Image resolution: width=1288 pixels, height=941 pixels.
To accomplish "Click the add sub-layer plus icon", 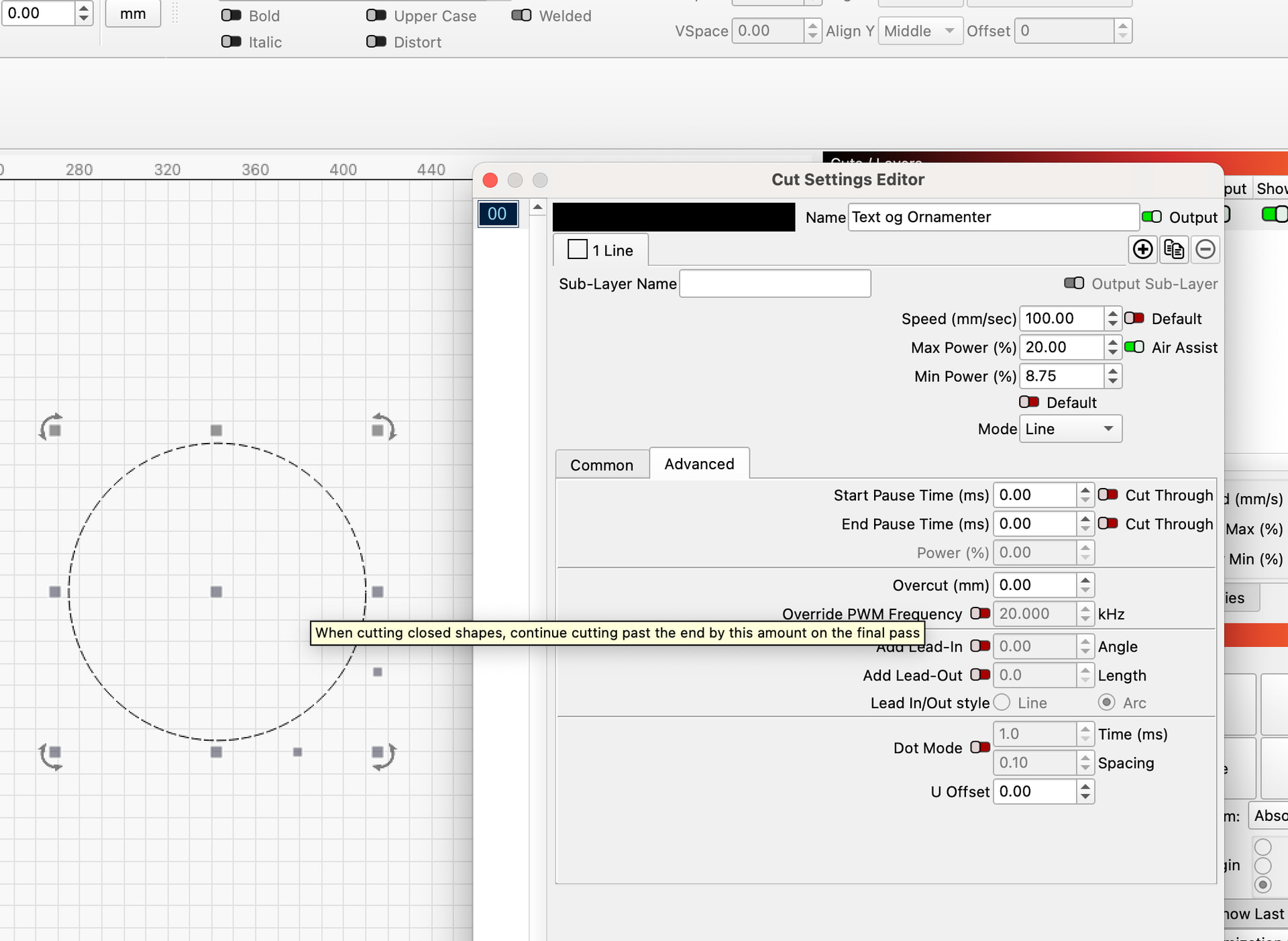I will (x=1142, y=250).
